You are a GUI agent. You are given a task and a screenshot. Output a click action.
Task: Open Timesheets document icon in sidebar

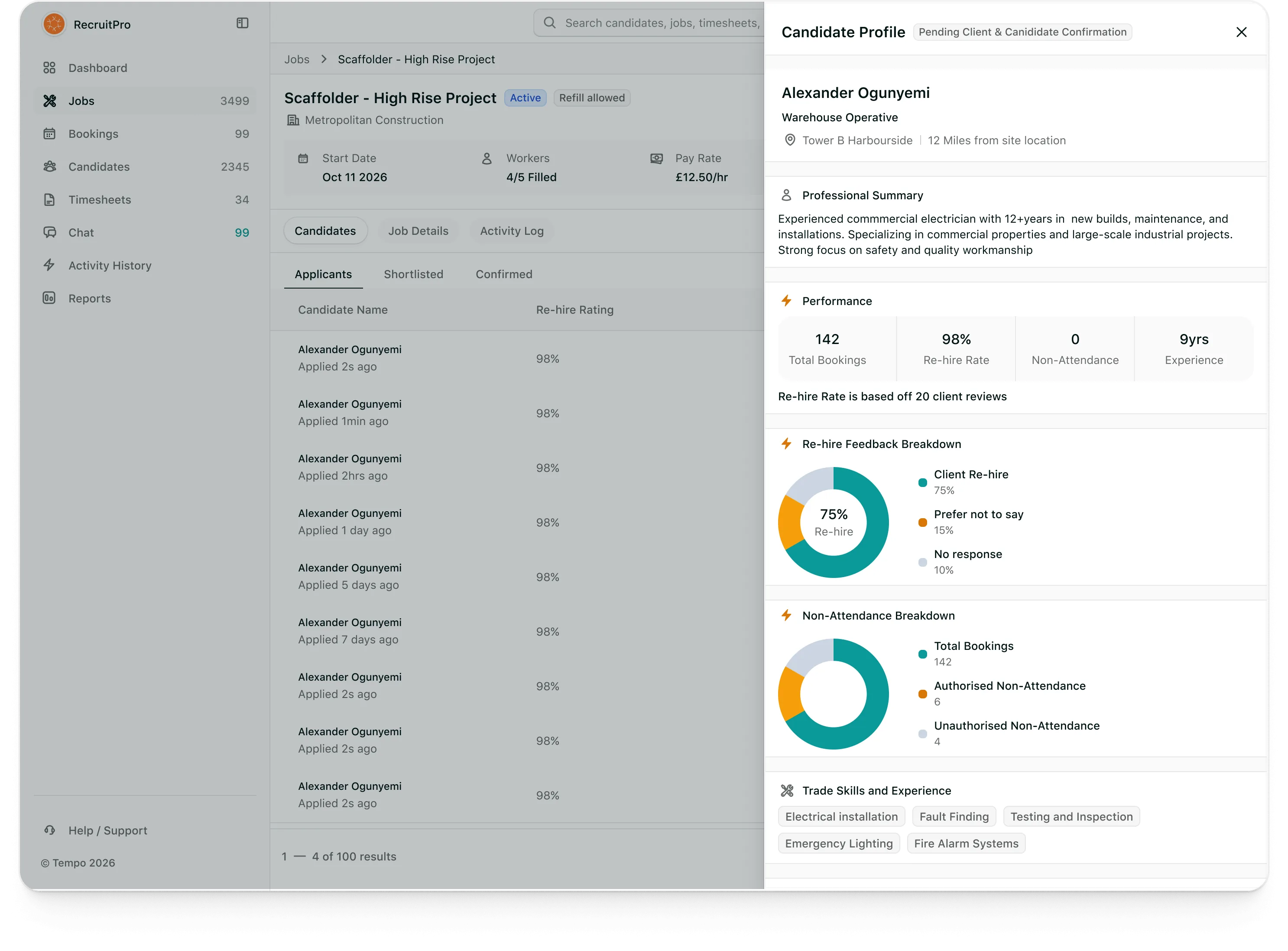click(x=49, y=200)
